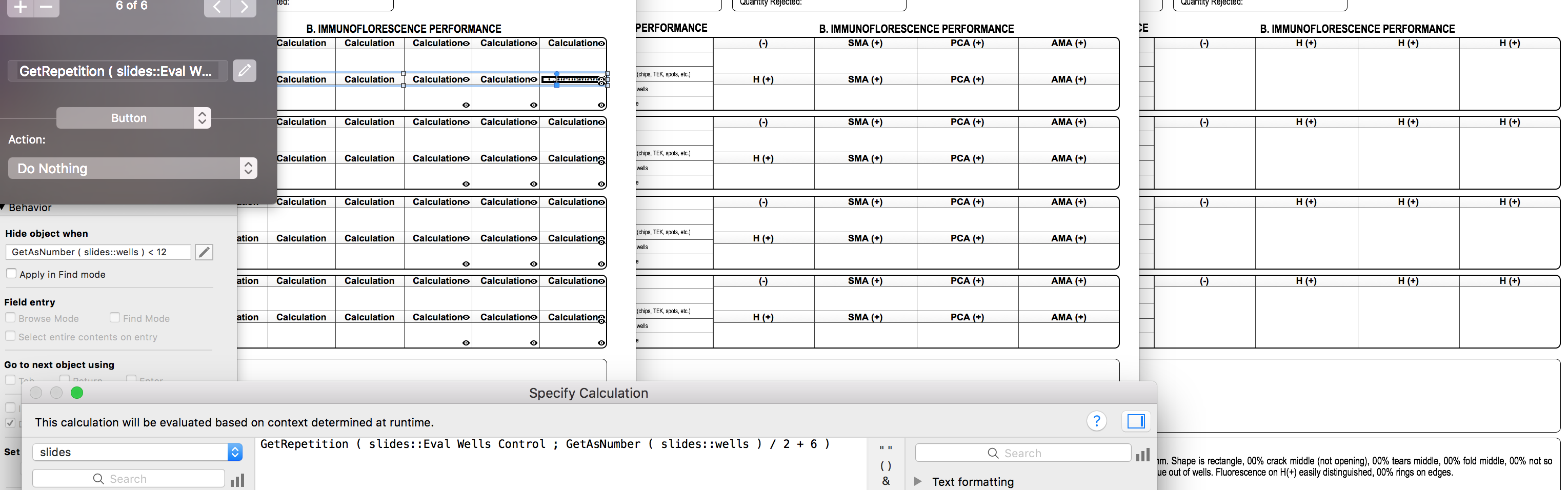The image size is (1568, 490).
Task: Click pencil icon beside GetRepetition label
Action: (244, 71)
